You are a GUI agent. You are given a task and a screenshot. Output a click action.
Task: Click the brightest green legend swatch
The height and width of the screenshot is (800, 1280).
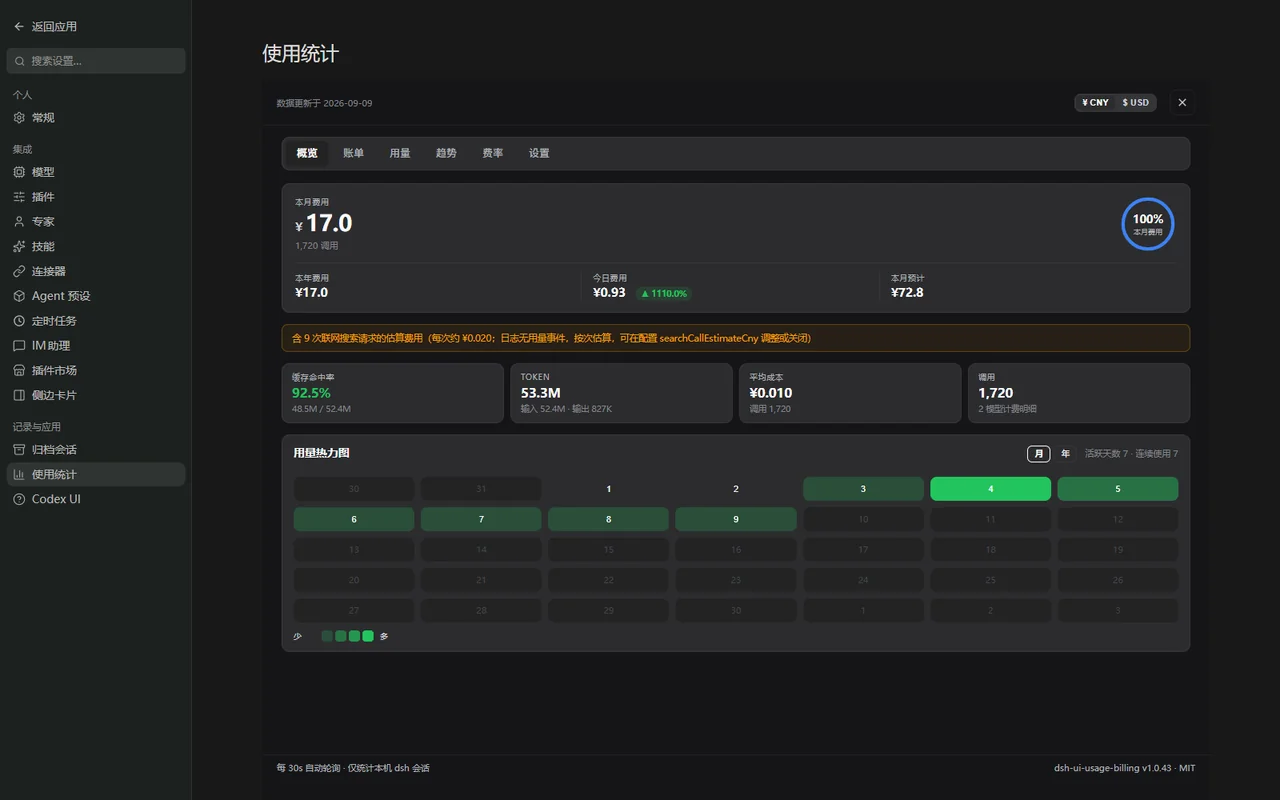(368, 636)
